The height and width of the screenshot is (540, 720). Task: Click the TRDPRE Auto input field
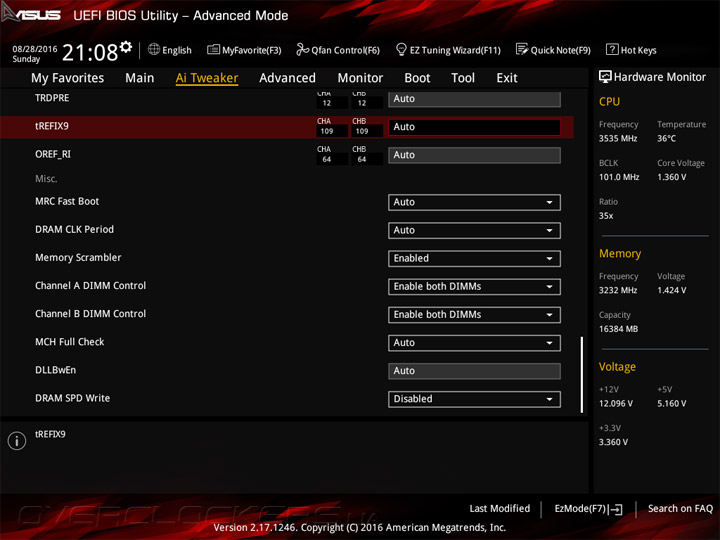coord(474,99)
